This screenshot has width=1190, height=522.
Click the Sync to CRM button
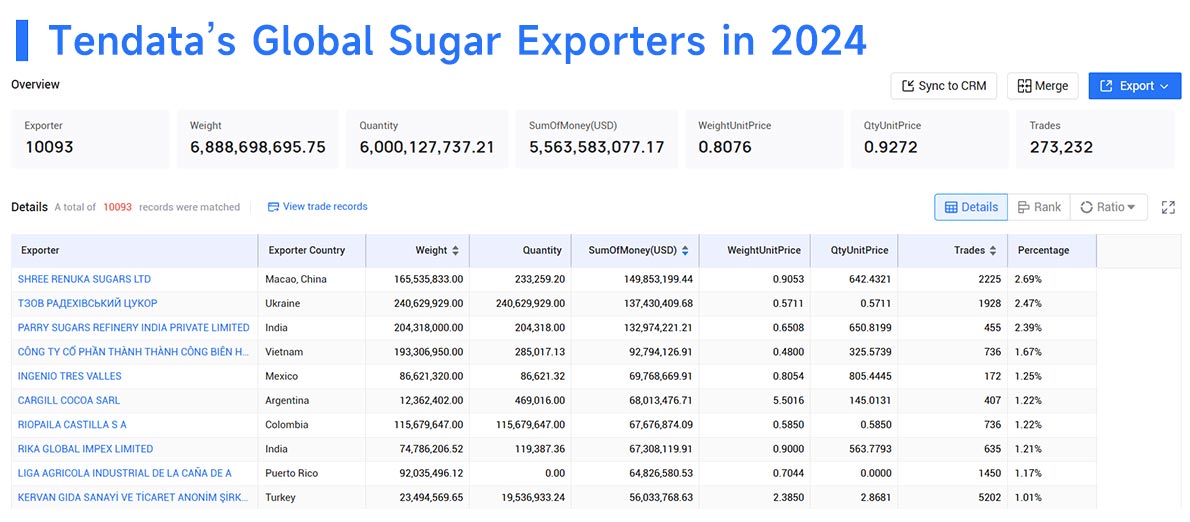pos(943,86)
